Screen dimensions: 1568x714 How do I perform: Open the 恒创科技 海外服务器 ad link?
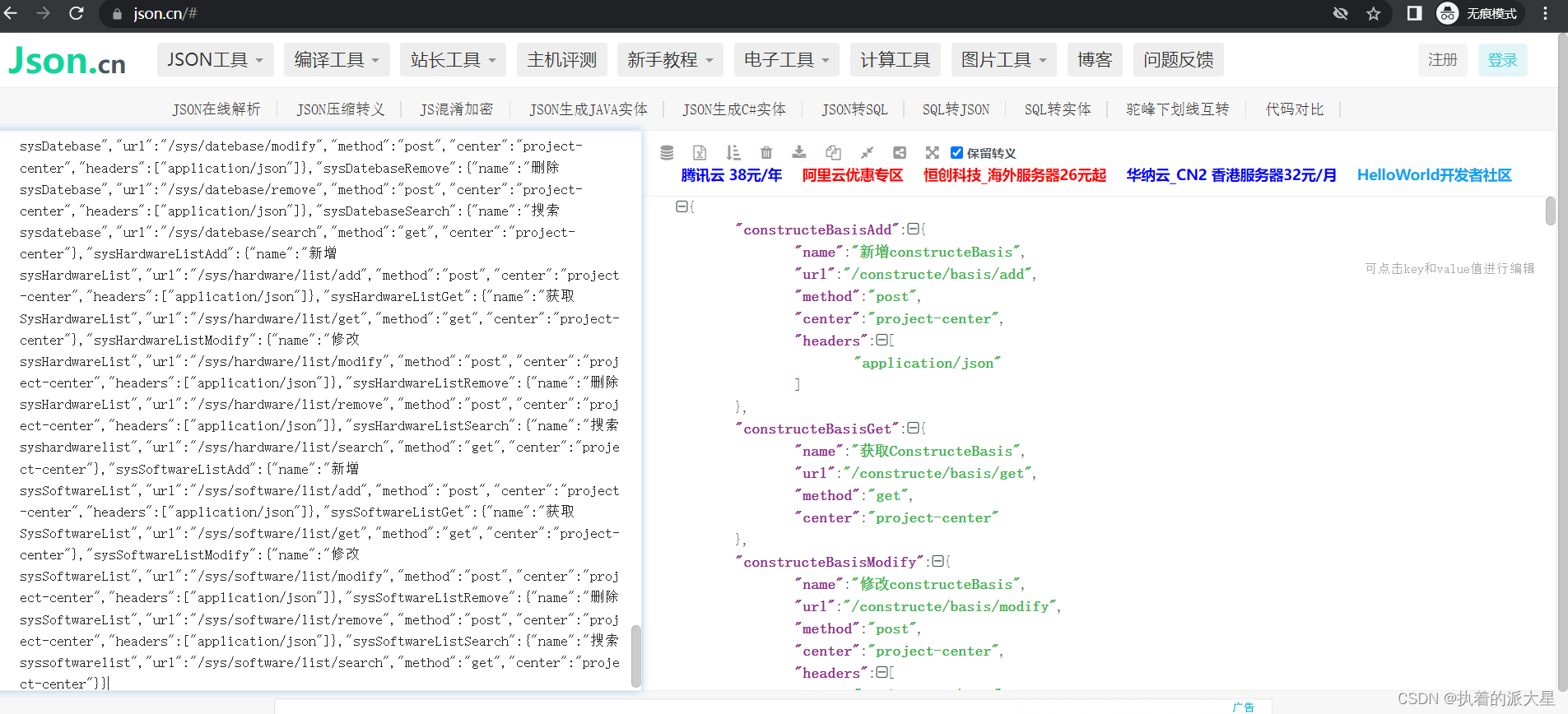pyautogui.click(x=1015, y=175)
